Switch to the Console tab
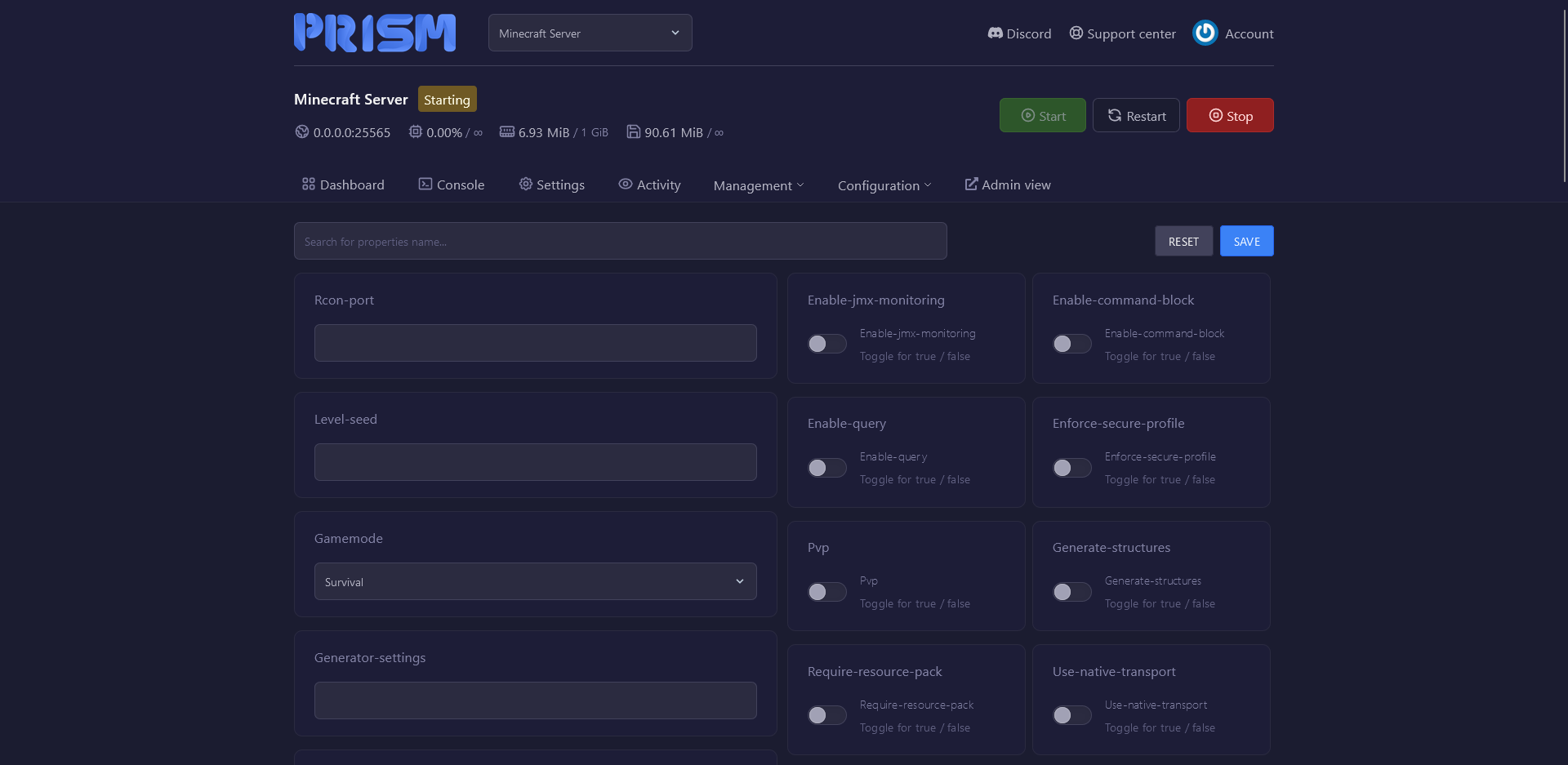The height and width of the screenshot is (765, 1568). coord(452,185)
